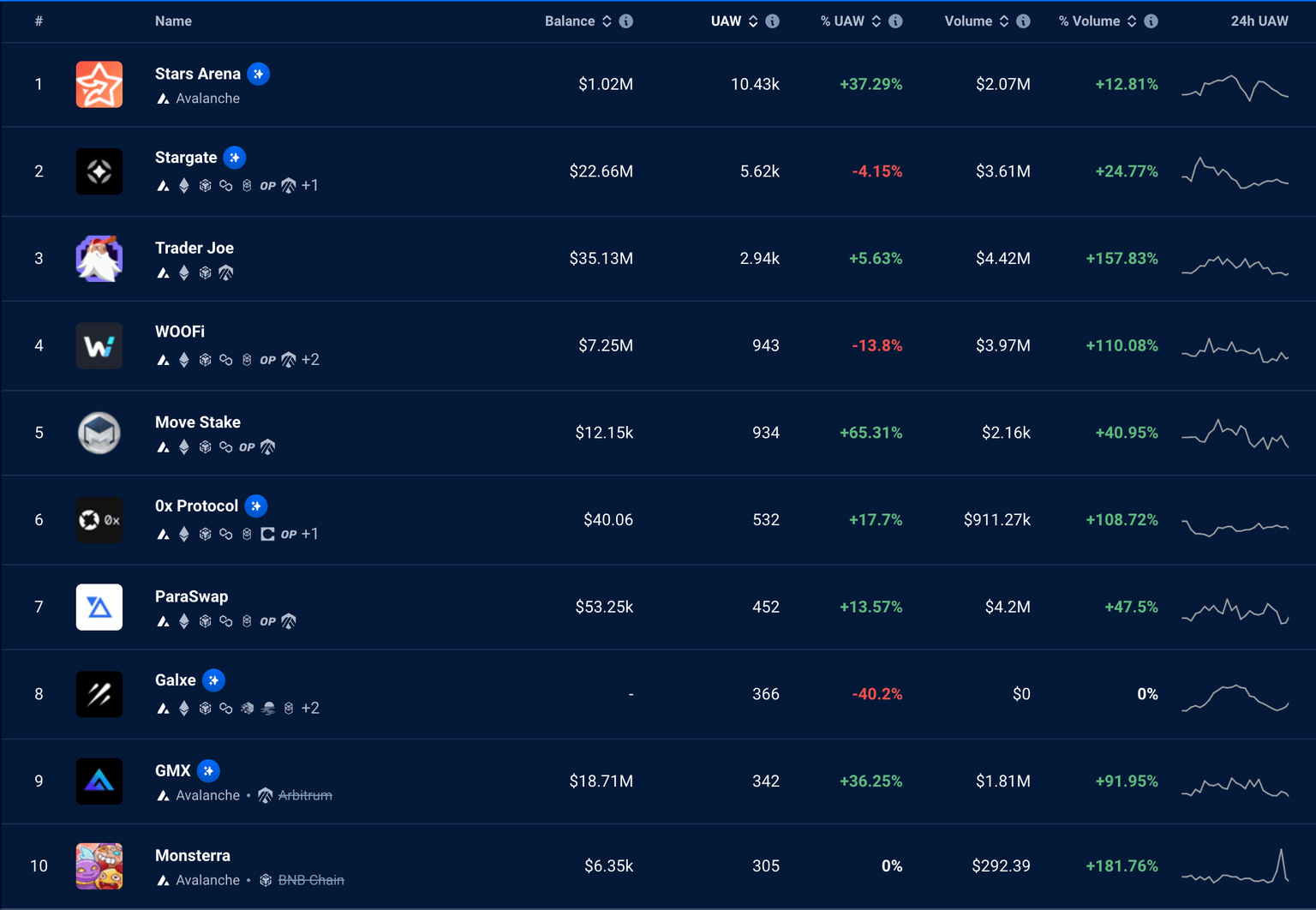The height and width of the screenshot is (910, 1316).
Task: Expand the +2 chains list for WOOFi
Action: tap(312, 360)
